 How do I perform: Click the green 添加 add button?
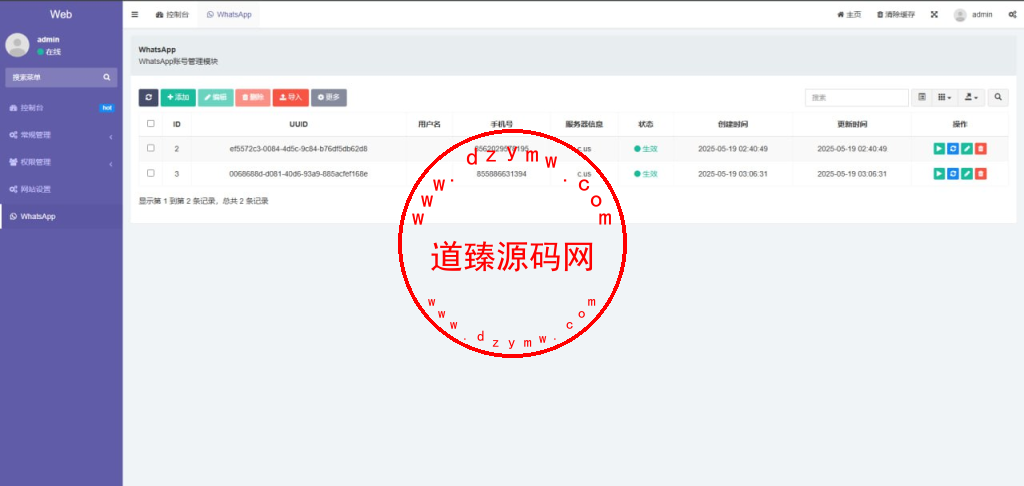(x=178, y=97)
